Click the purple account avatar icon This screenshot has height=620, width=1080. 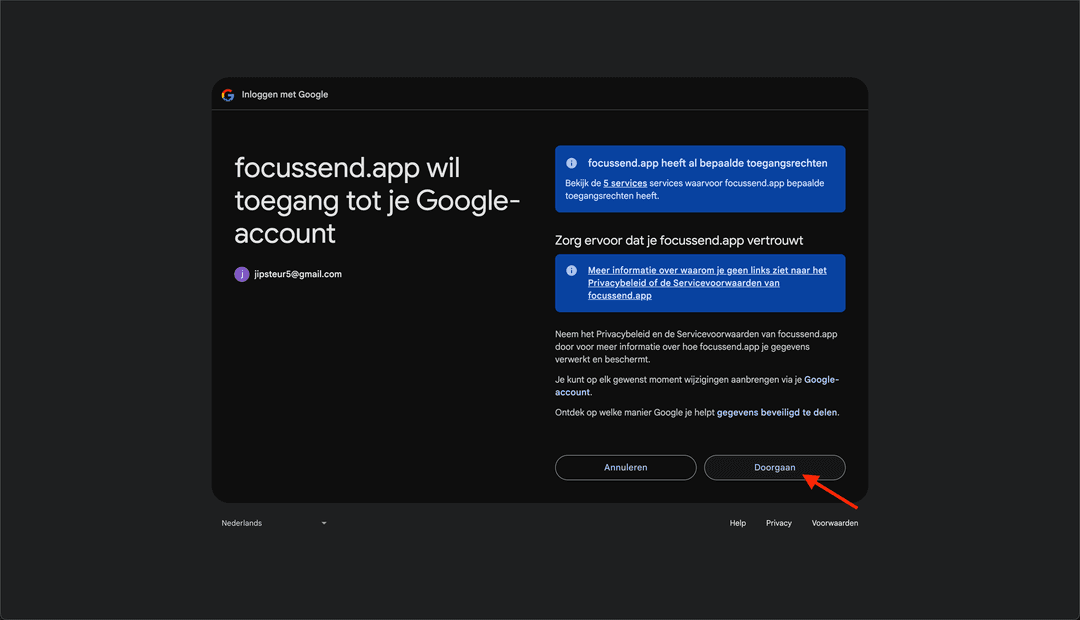point(242,274)
